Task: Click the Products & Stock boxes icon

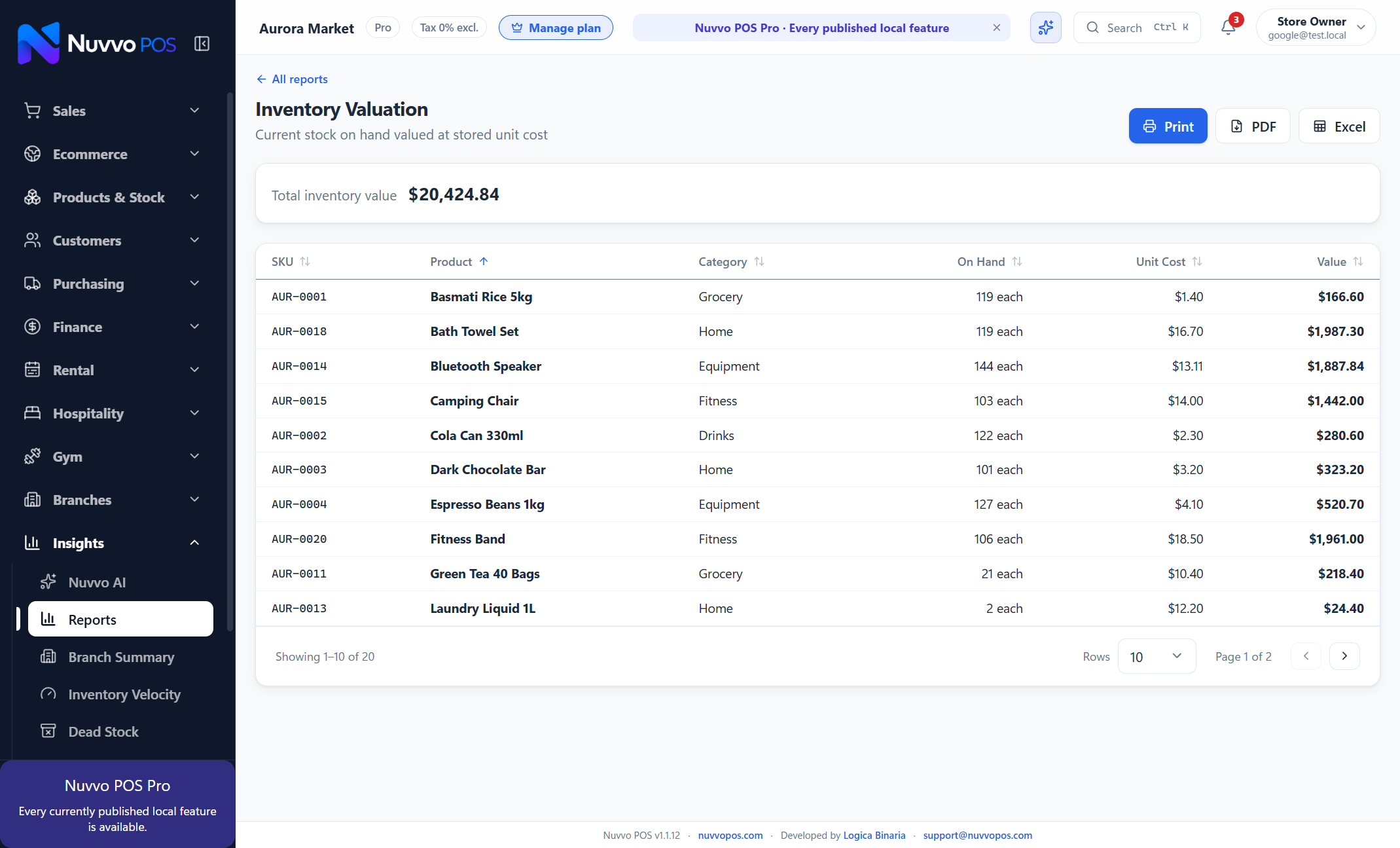Action: (x=32, y=197)
